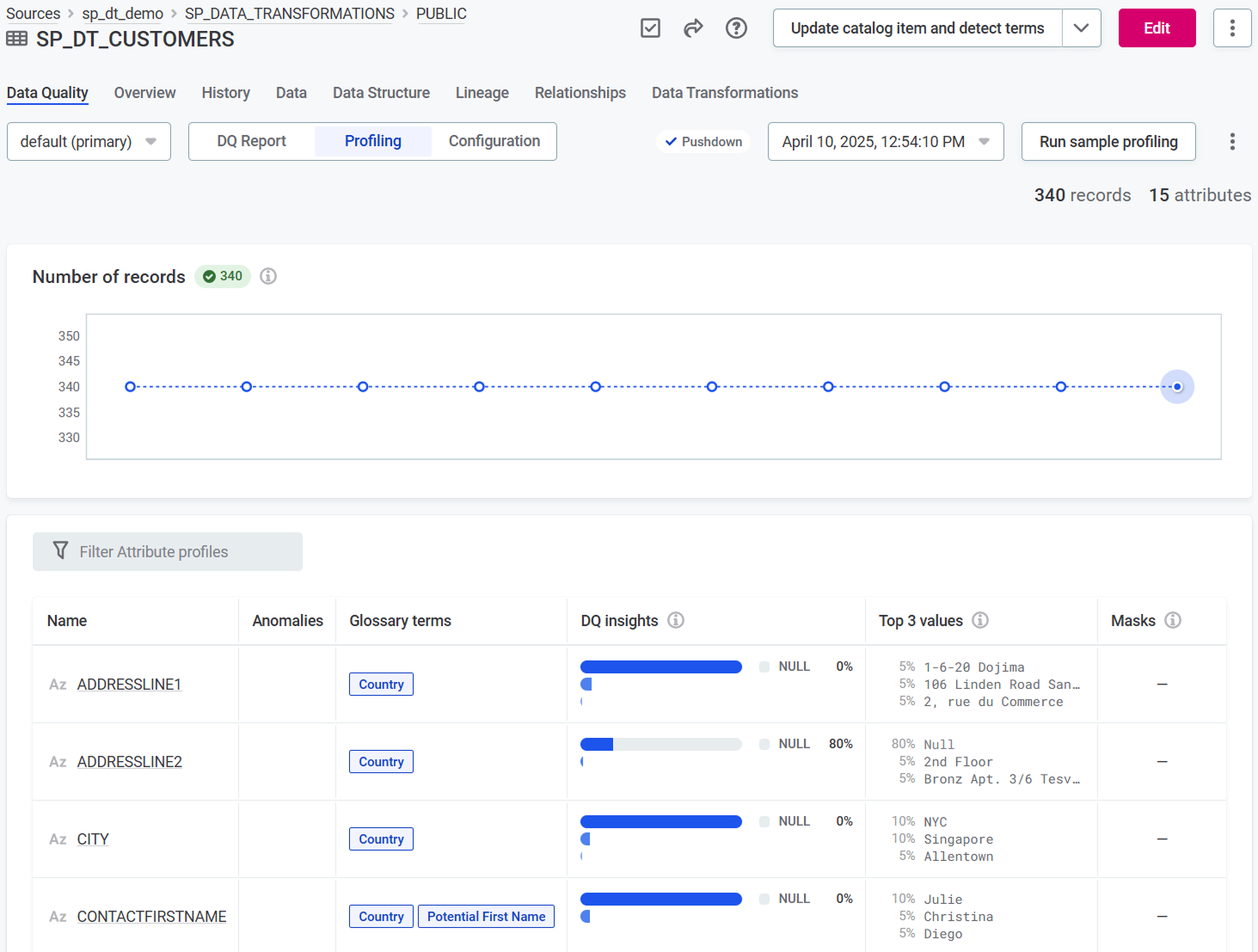Image resolution: width=1258 pixels, height=952 pixels.
Task: Click the funnel icon in the filter field
Action: [60, 551]
